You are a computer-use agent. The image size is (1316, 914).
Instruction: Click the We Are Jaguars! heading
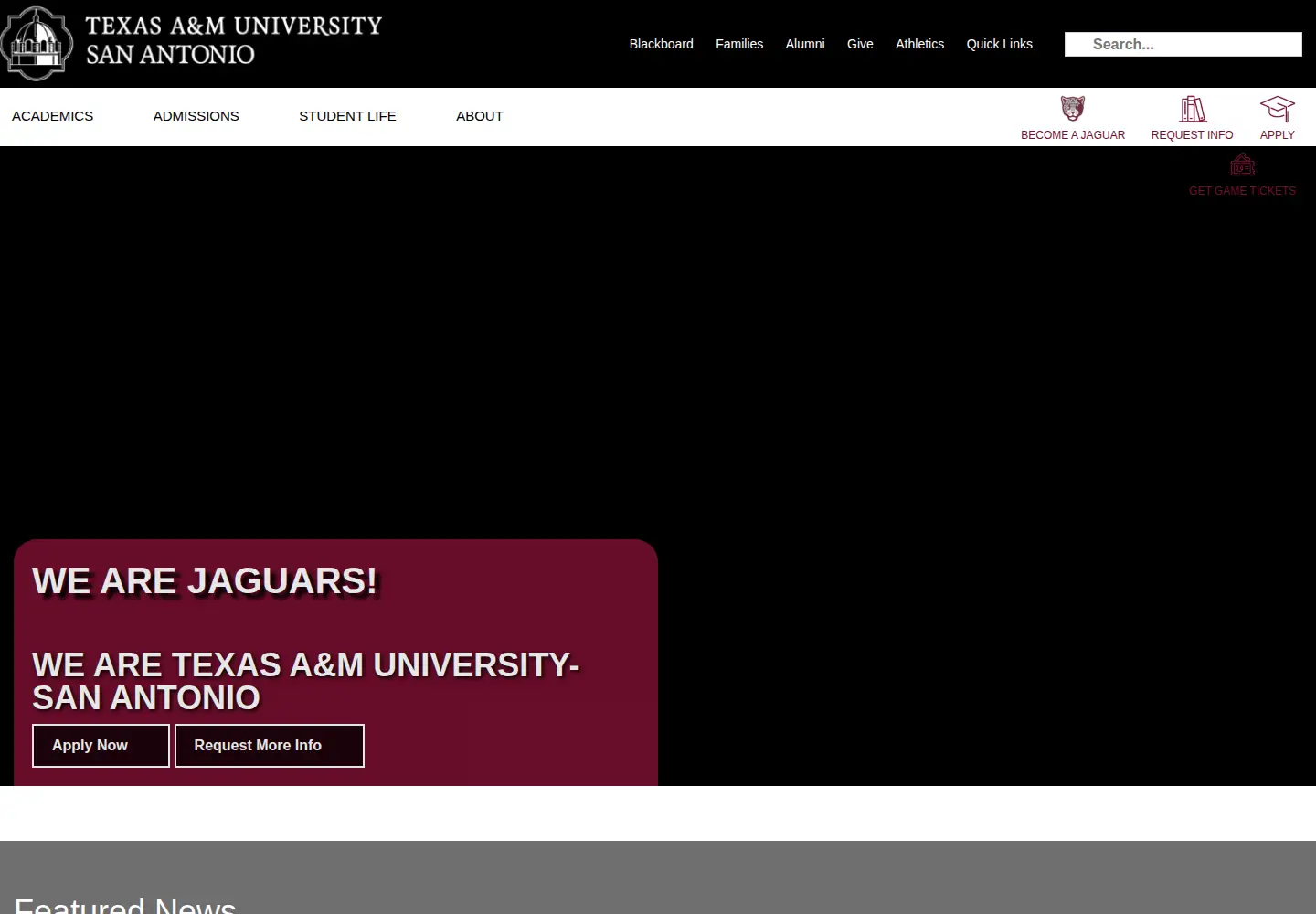tap(205, 581)
